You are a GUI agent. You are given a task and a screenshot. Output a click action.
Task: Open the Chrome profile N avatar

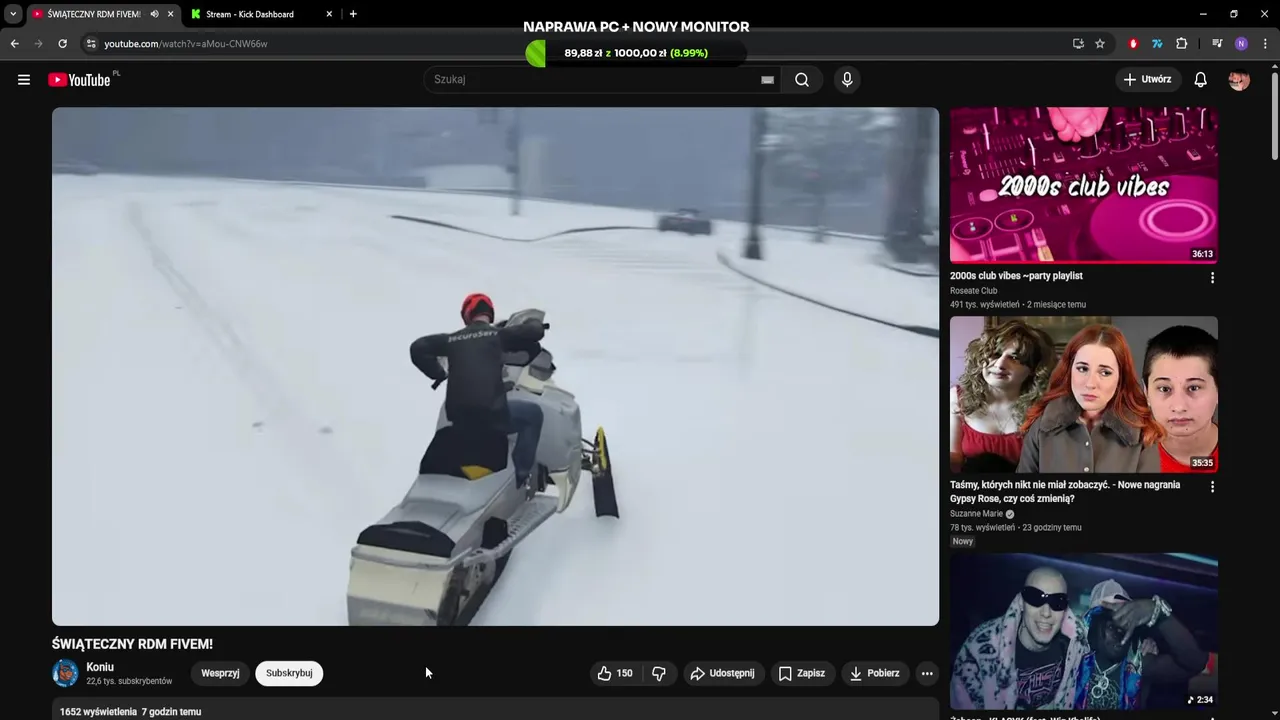(x=1241, y=44)
